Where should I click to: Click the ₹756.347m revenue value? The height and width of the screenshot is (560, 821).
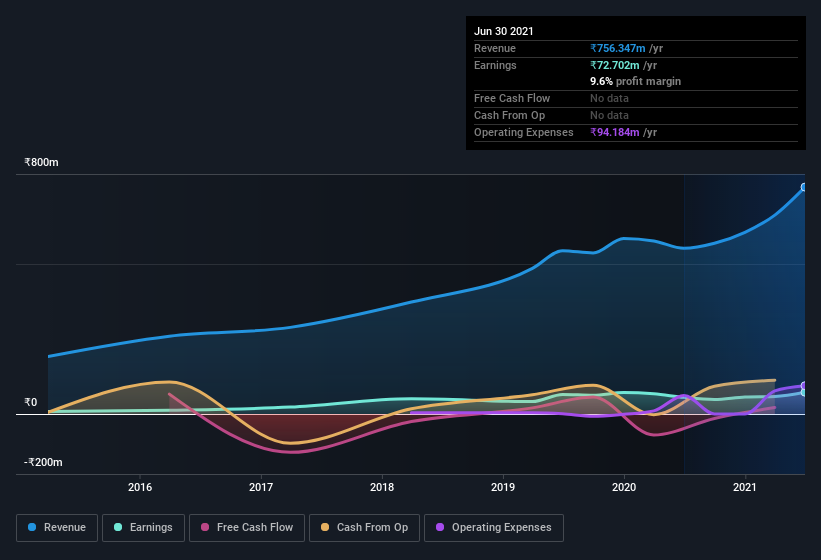618,48
